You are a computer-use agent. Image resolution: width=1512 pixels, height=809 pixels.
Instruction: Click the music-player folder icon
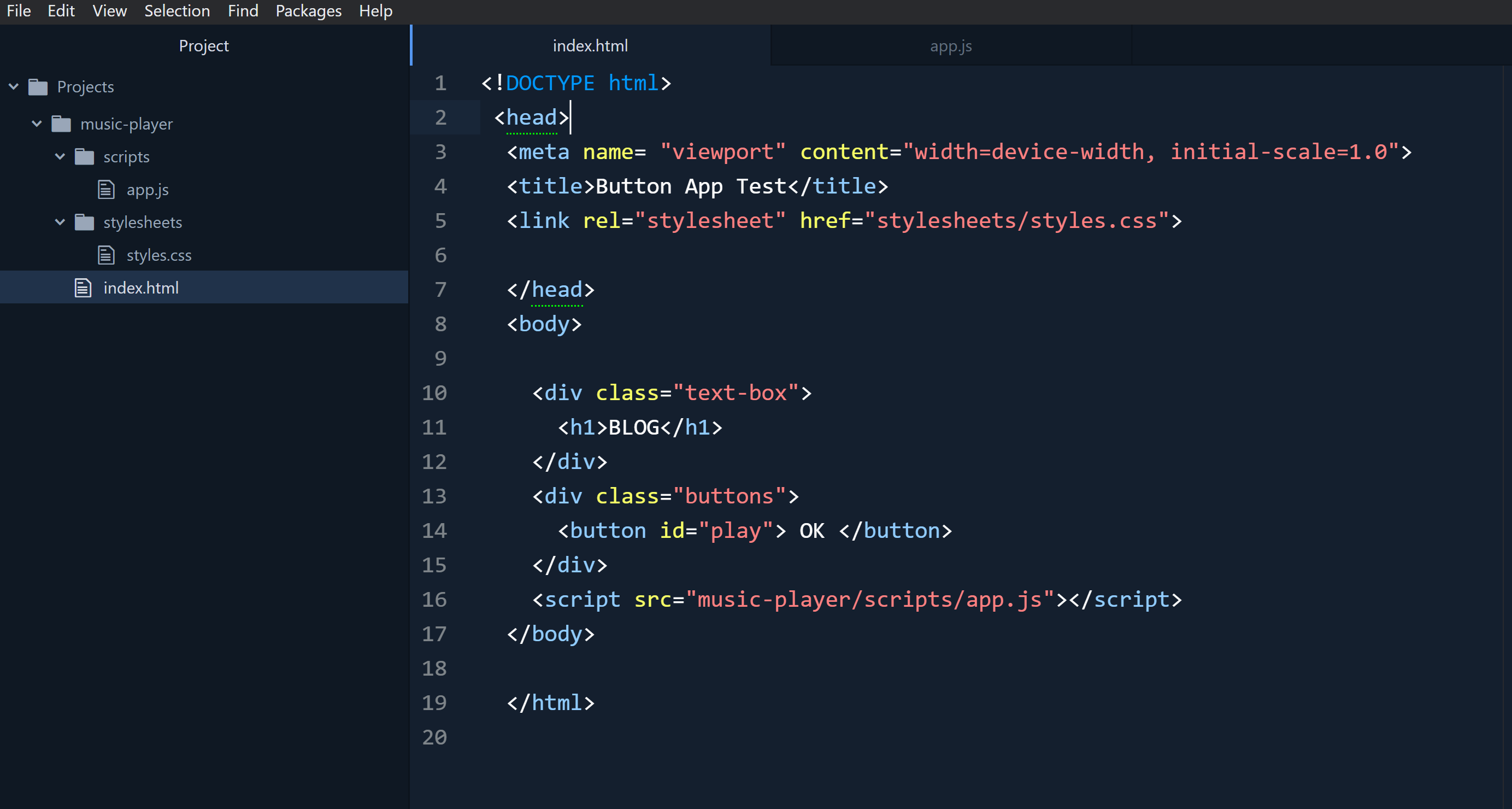62,123
